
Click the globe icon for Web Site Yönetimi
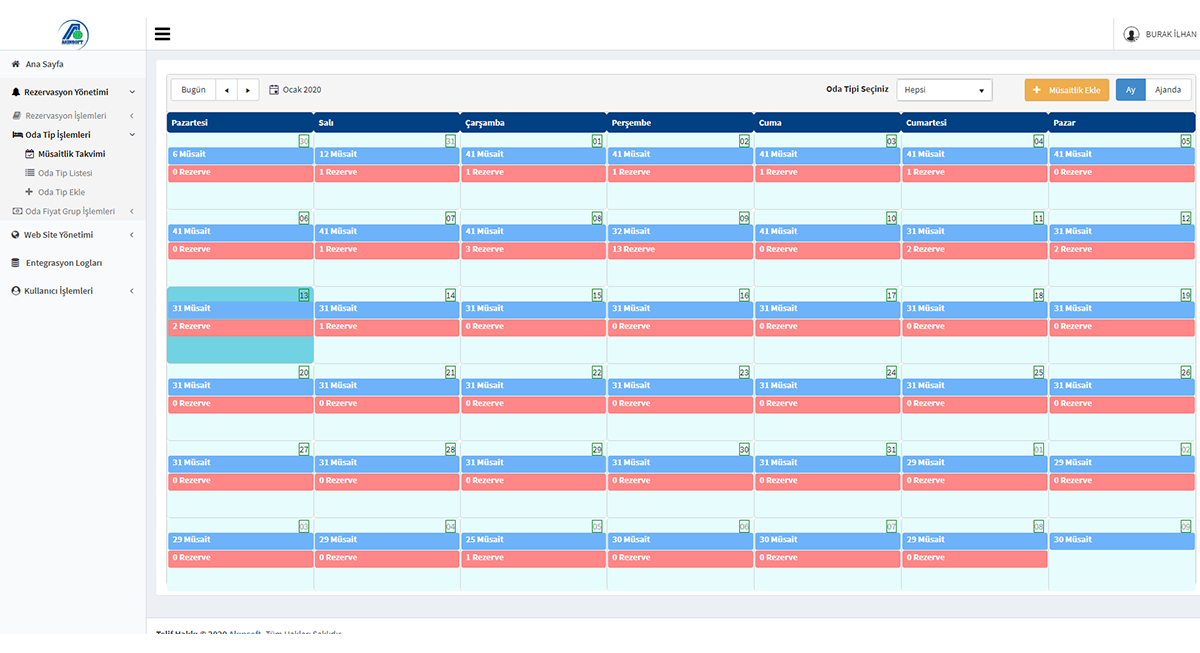pyautogui.click(x=16, y=235)
